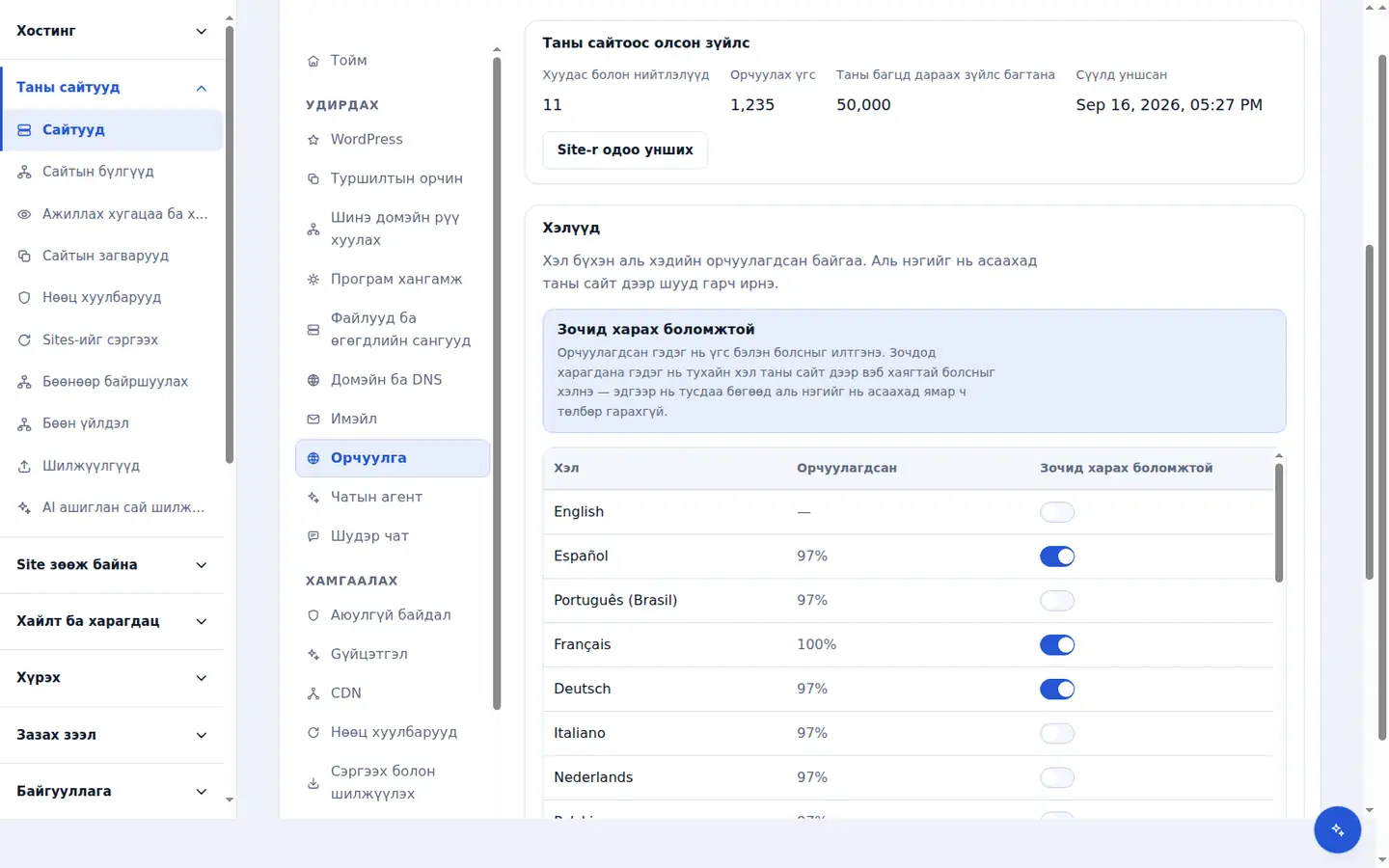Click the Шилжүүлгүүд upload icon in sidebar
Image resolution: width=1389 pixels, height=868 pixels.
tap(24, 466)
